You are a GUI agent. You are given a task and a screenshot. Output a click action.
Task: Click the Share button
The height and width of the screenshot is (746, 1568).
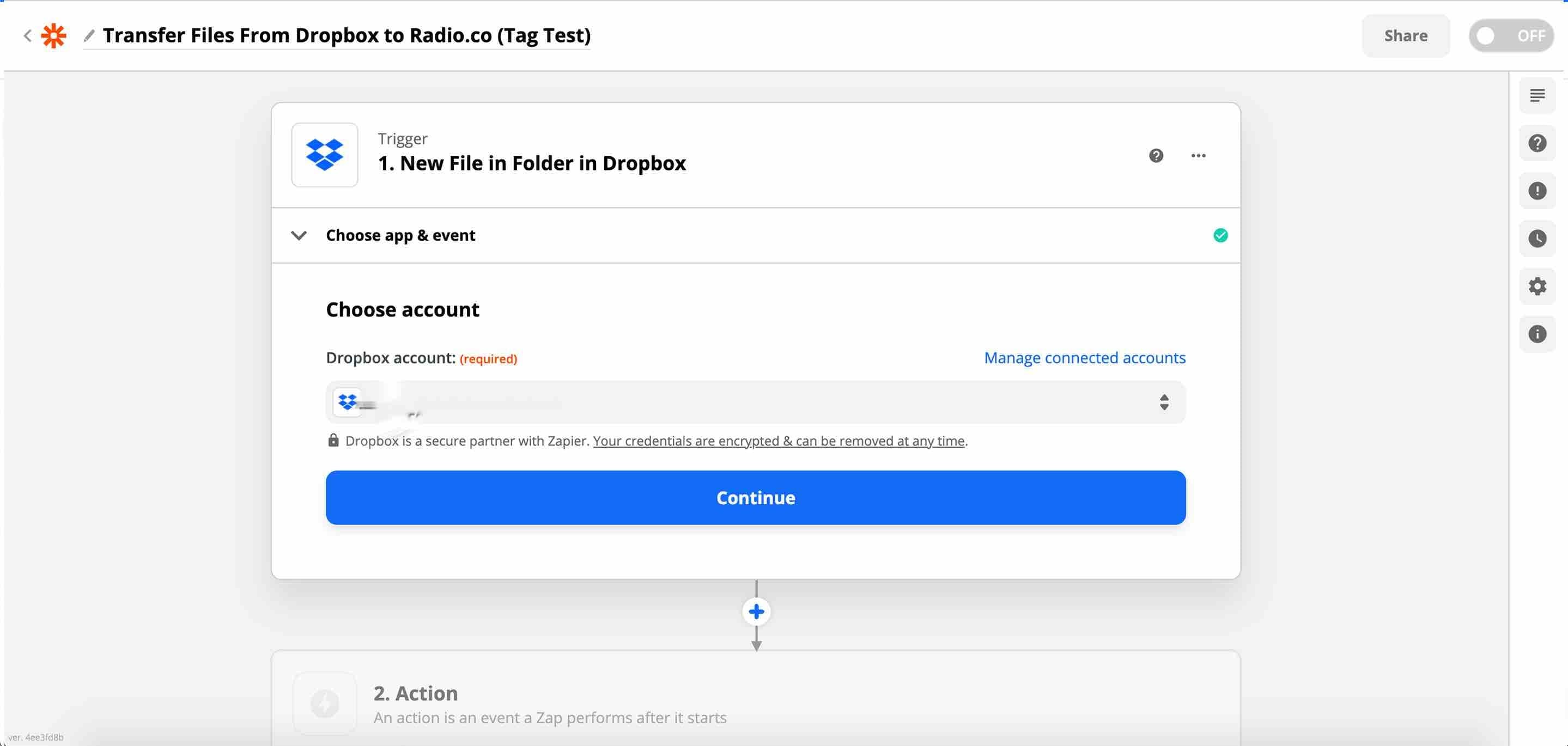[x=1406, y=35]
